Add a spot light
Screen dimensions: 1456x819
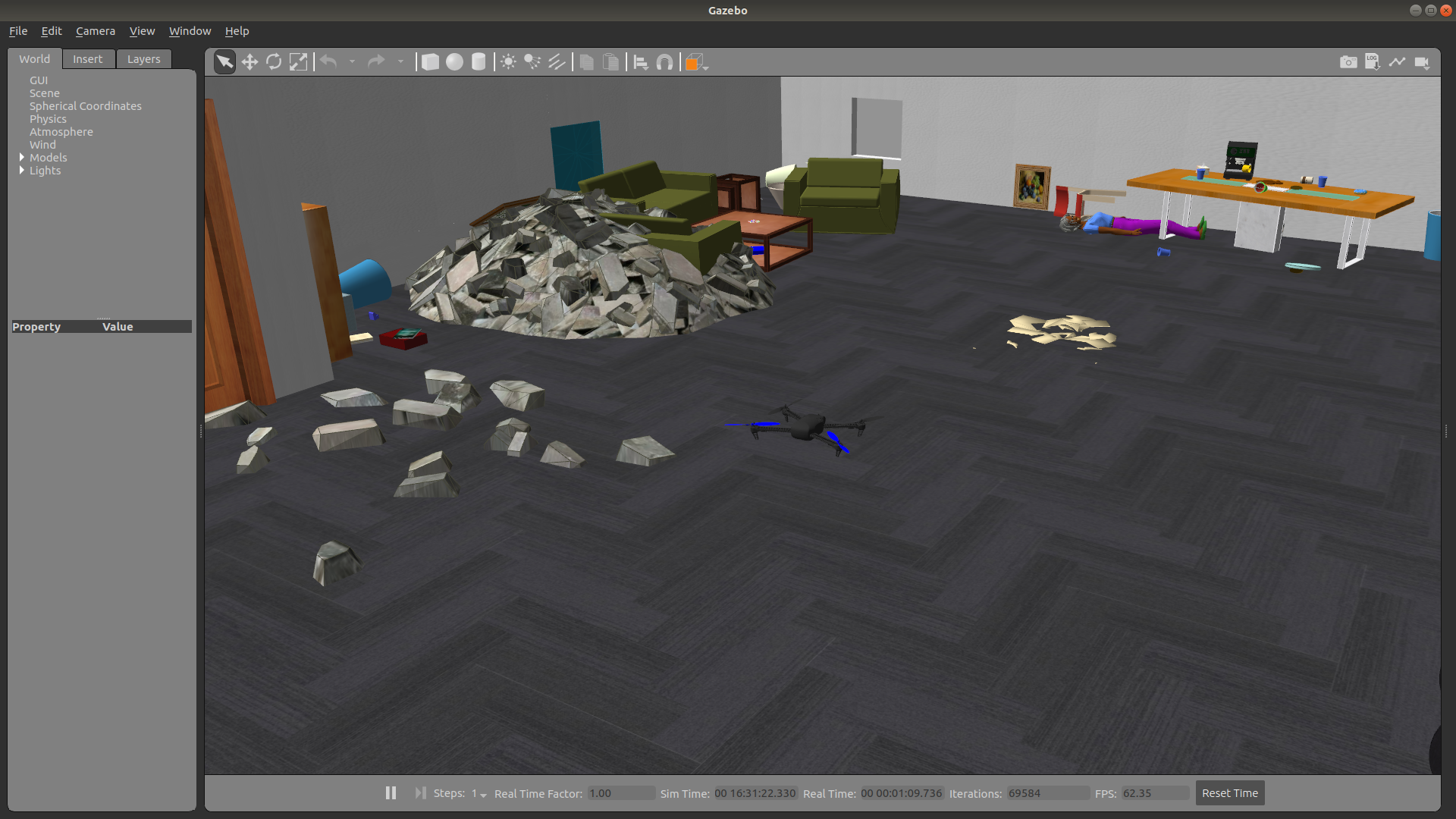tap(532, 62)
